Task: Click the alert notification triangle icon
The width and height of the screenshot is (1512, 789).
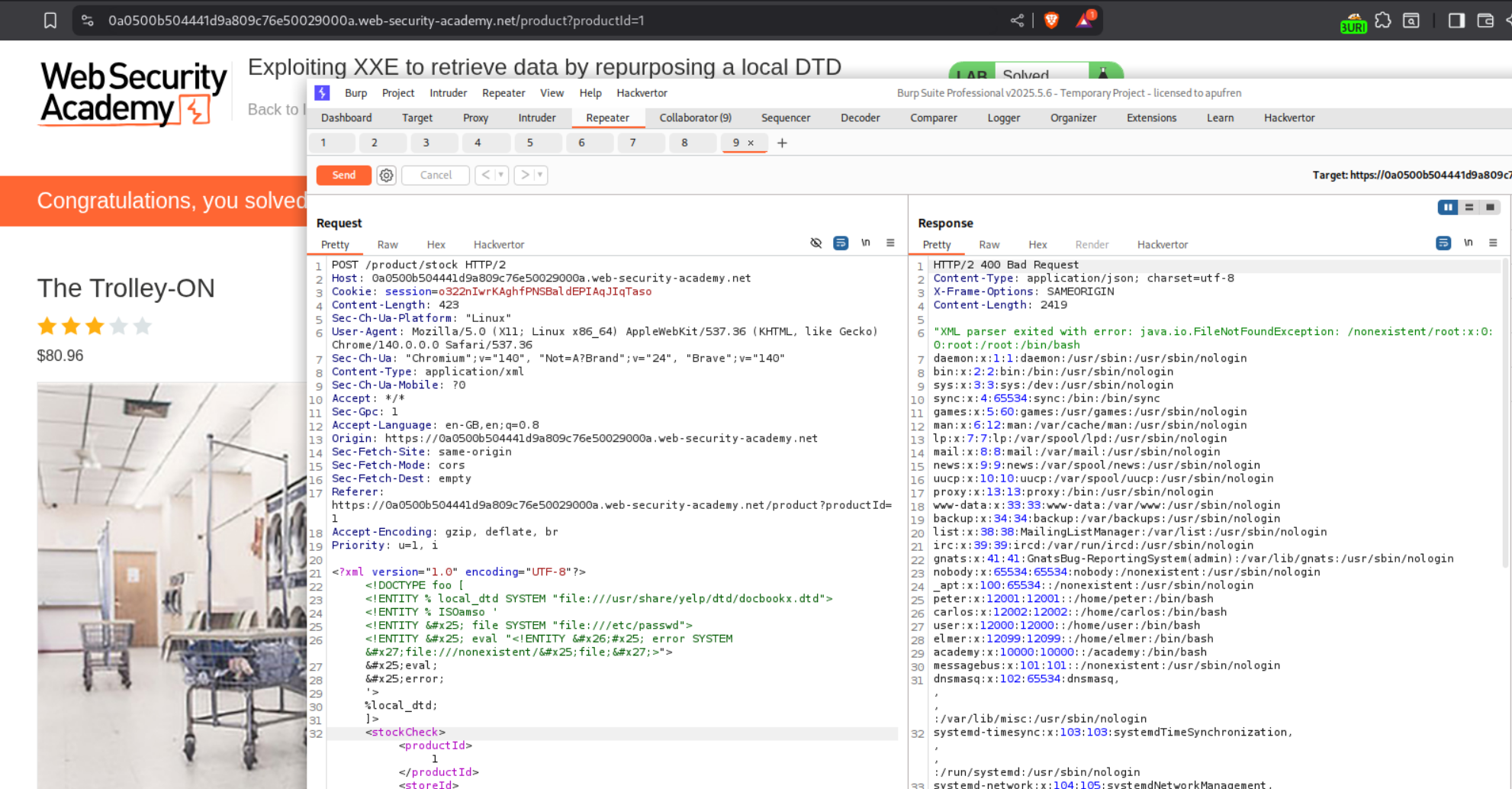Action: coord(1085,21)
